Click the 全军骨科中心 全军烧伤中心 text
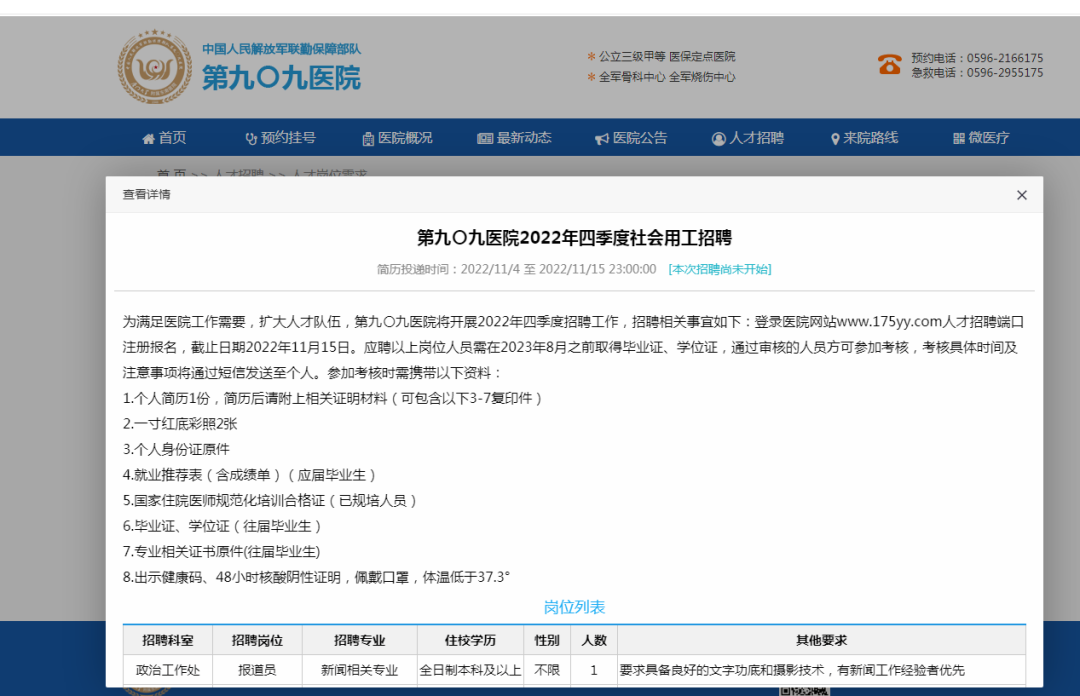Screen dimensions: 1080x696 point(666,77)
